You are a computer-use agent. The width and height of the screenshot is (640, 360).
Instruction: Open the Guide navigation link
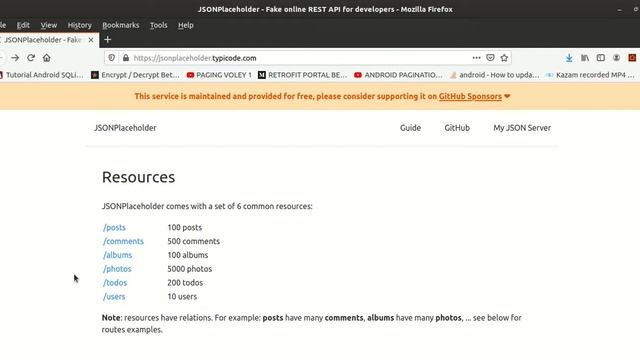pos(410,128)
